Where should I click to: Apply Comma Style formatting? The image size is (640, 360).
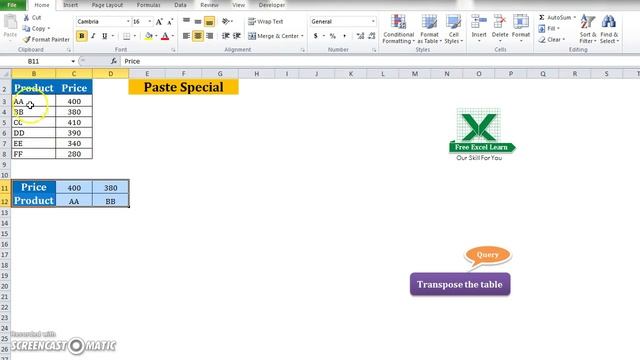coord(344,36)
